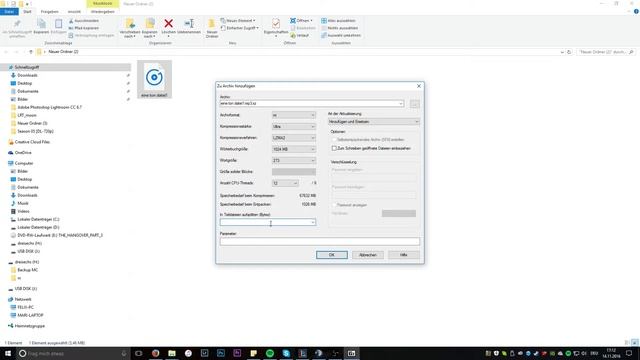Open Photoshop from the taskbar
640x360 pixels.
pos(221,353)
